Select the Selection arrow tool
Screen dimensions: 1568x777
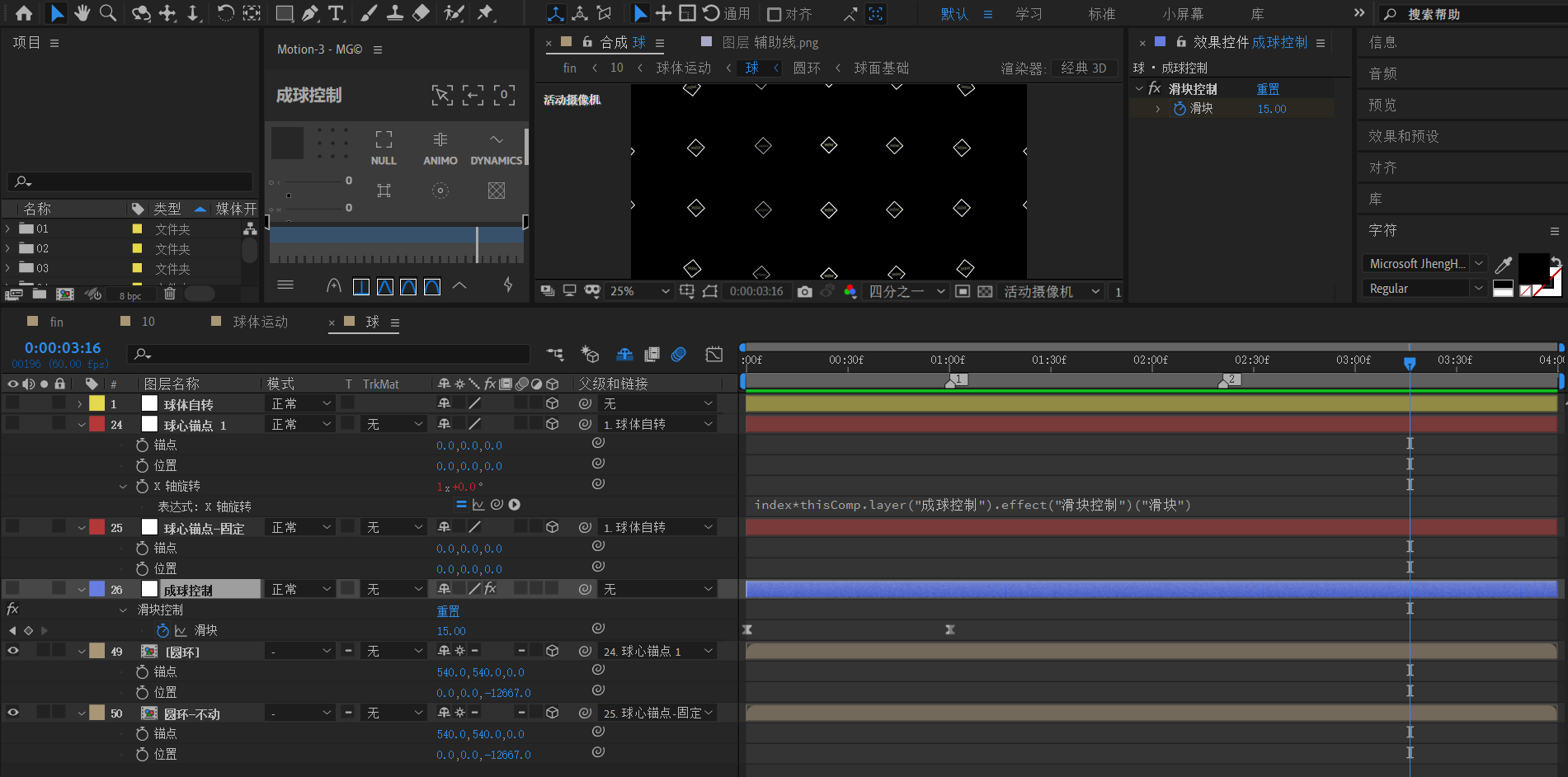pyautogui.click(x=56, y=13)
